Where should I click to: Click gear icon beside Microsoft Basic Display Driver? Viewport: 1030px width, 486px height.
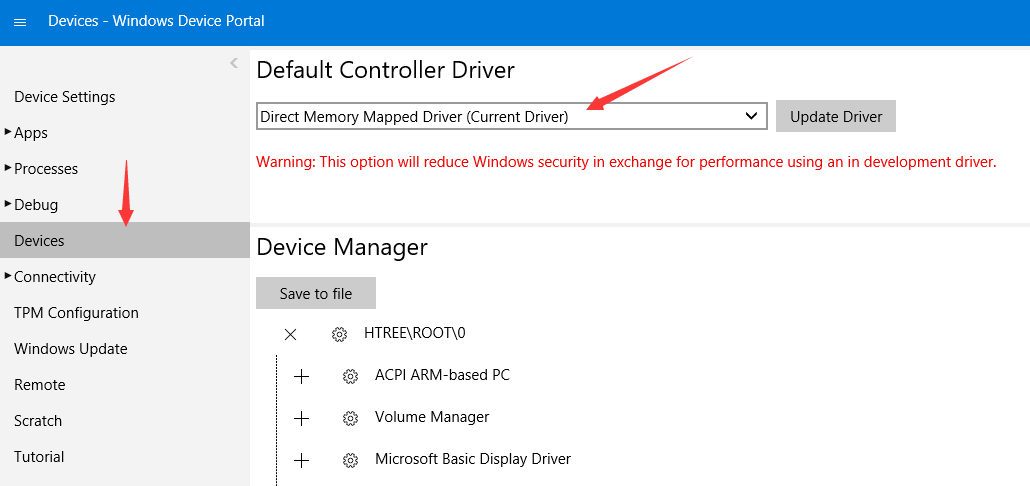[x=350, y=460]
